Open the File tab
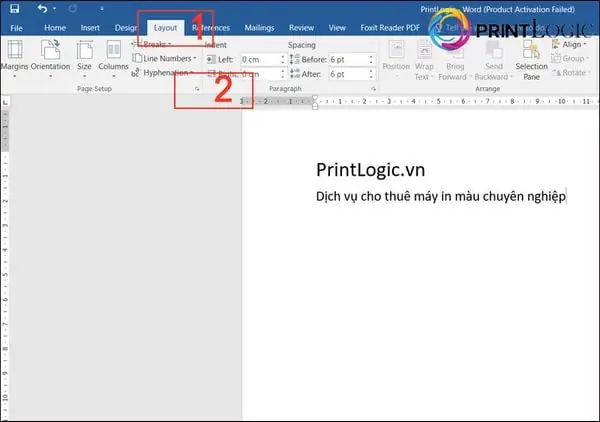Image resolution: width=600 pixels, height=422 pixels. click(x=16, y=28)
